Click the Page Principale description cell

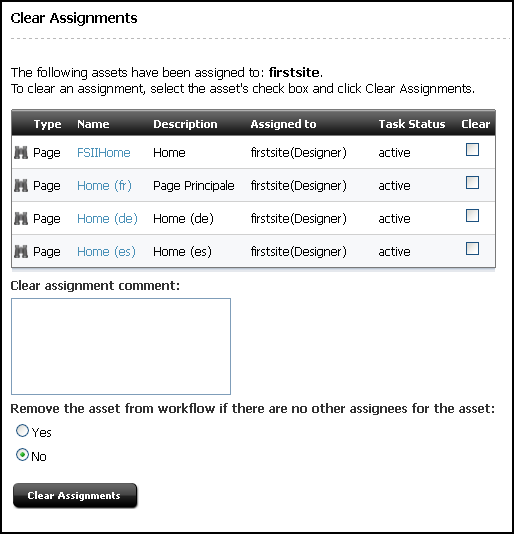coord(193,186)
